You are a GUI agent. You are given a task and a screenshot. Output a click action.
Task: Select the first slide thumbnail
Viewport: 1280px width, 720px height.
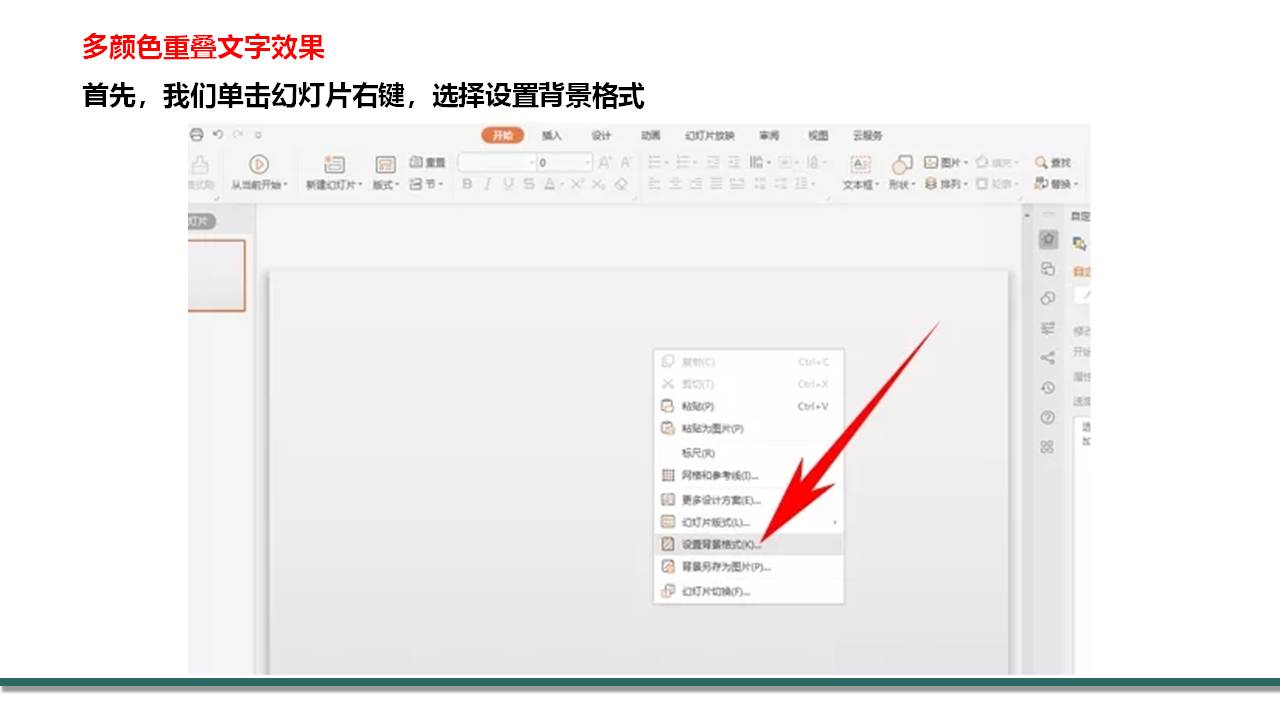click(216, 275)
